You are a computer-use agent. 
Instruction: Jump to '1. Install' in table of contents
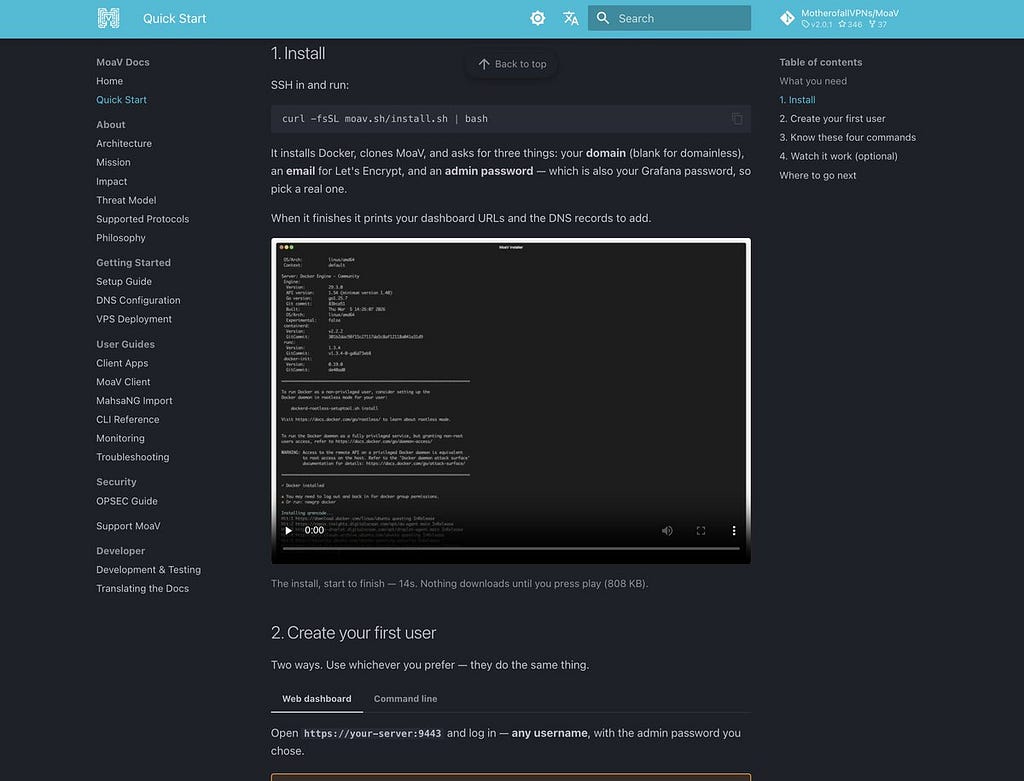click(x=797, y=100)
